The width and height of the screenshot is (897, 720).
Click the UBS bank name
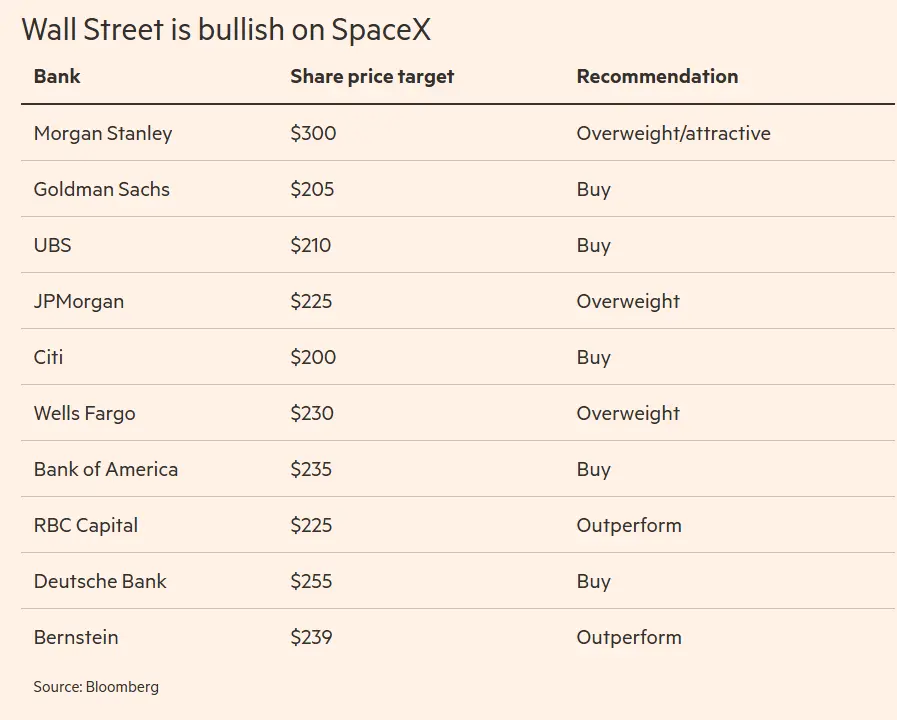tap(53, 245)
